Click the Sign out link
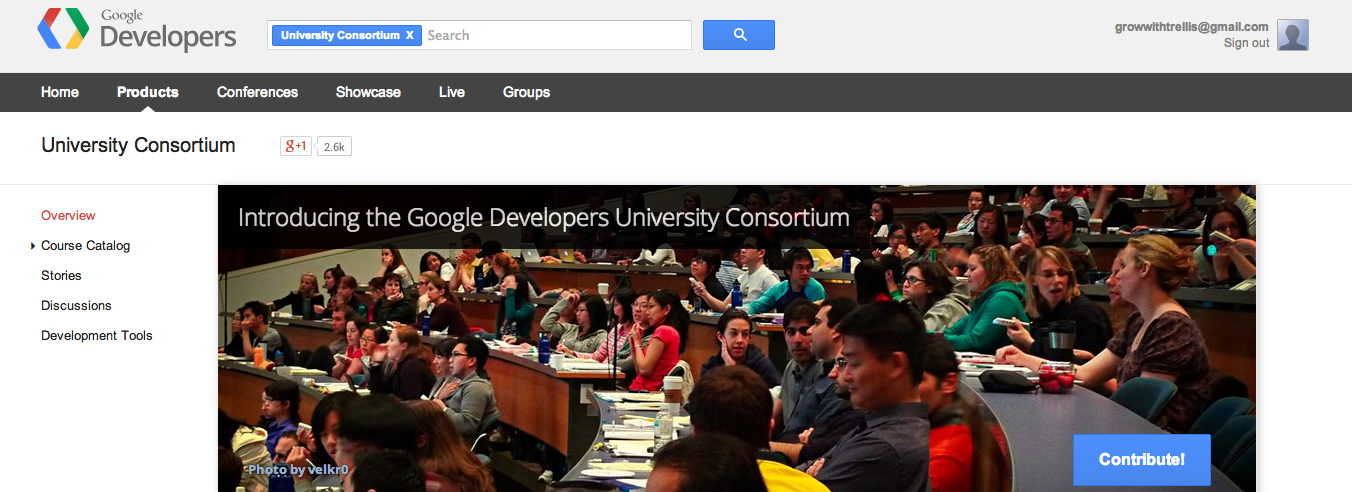 (1246, 43)
